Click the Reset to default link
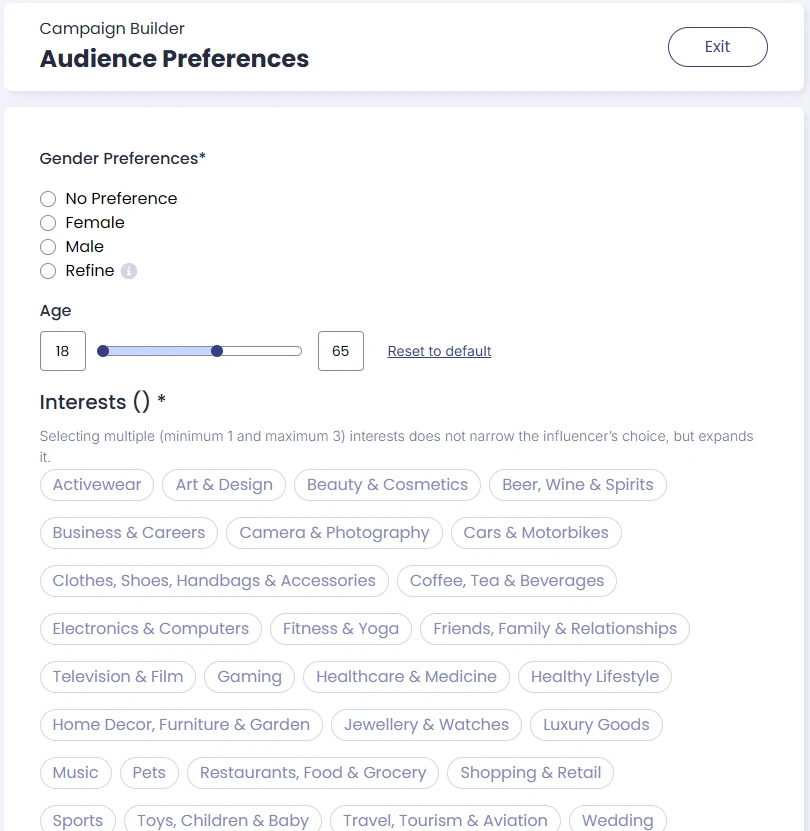 (439, 351)
